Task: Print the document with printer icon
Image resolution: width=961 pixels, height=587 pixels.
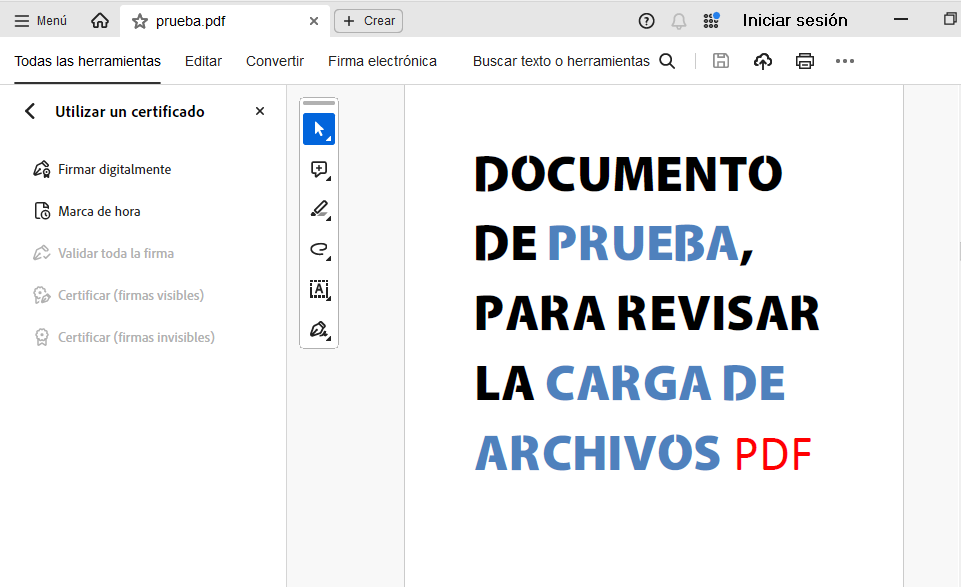Action: tap(805, 61)
